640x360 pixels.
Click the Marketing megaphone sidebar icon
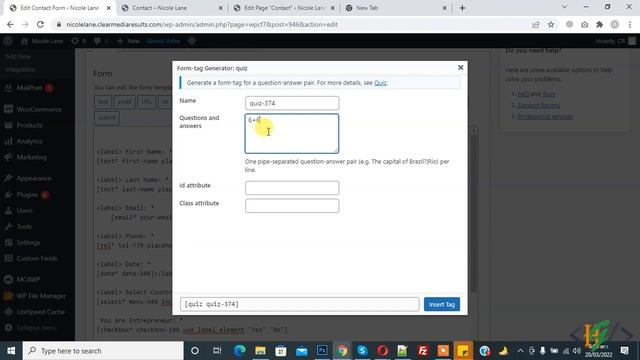tap(8, 157)
